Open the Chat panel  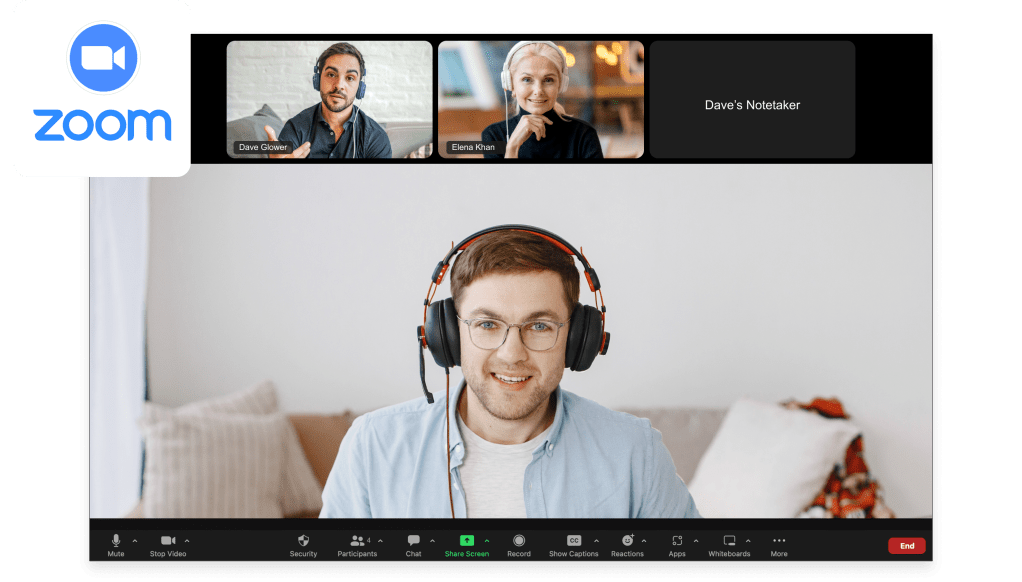(x=413, y=541)
